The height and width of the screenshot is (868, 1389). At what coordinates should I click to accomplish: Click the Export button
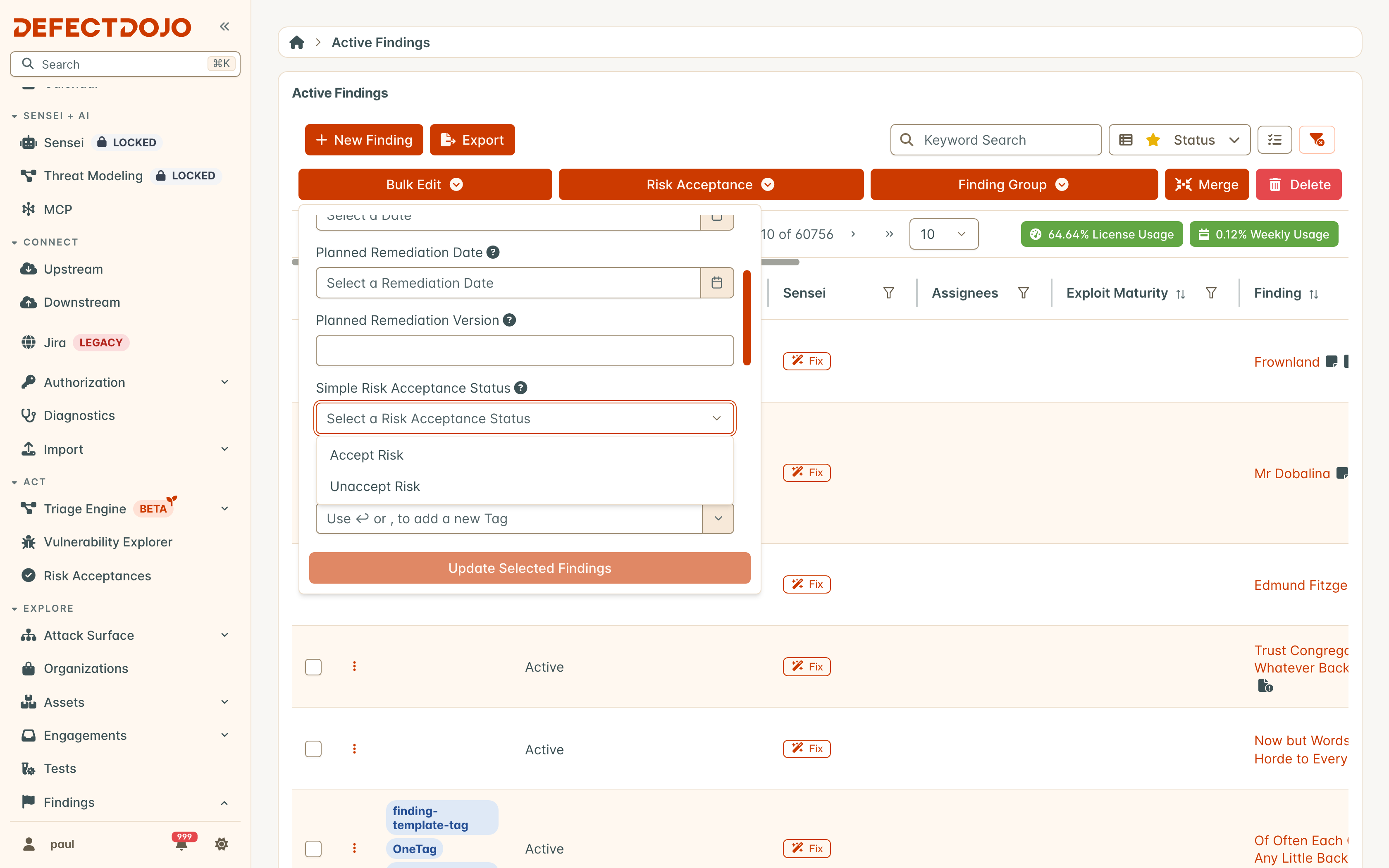tap(473, 140)
